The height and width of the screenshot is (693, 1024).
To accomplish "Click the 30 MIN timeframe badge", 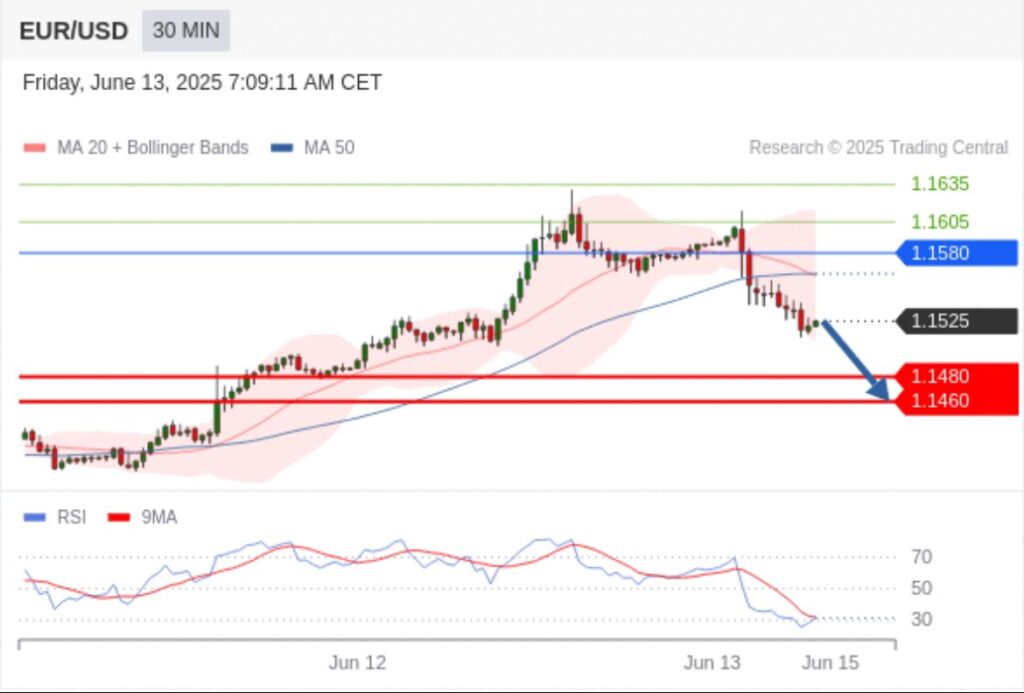I will (x=186, y=31).
